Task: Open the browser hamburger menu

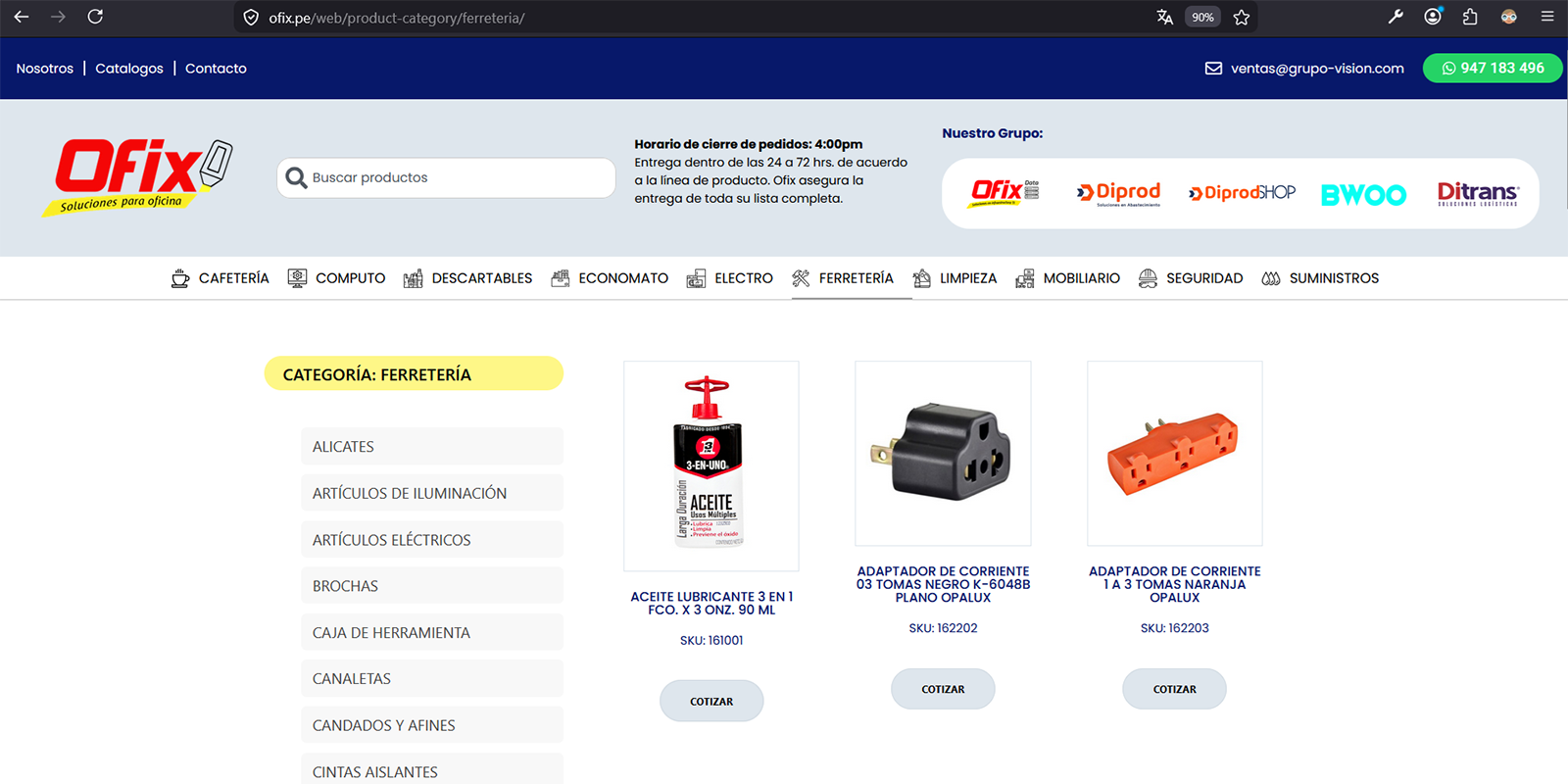Action: 1547,17
